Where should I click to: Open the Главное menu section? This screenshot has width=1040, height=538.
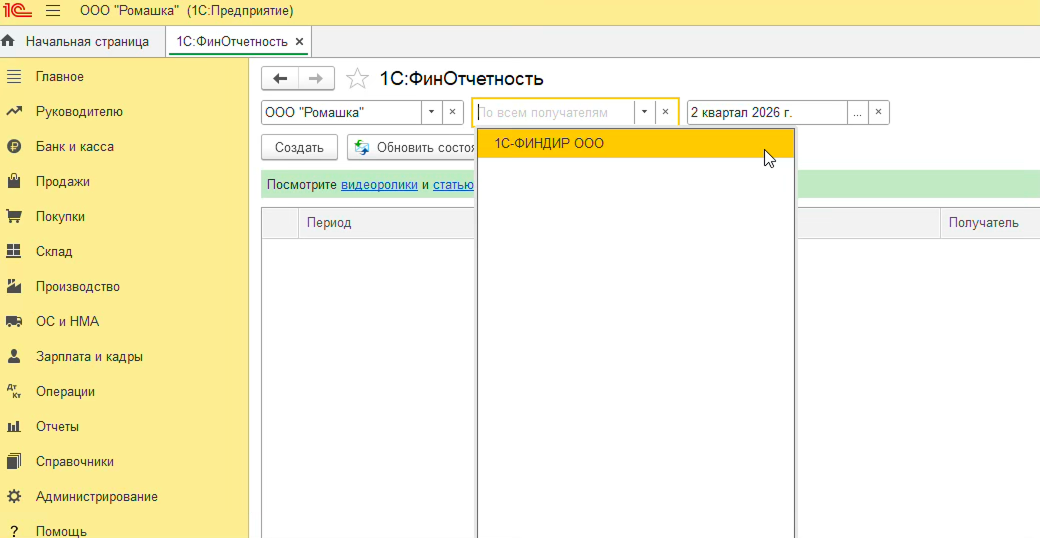[60, 77]
